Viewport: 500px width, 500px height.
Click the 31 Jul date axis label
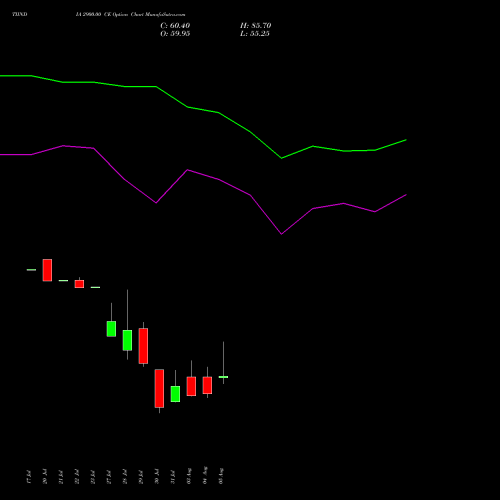(x=173, y=477)
